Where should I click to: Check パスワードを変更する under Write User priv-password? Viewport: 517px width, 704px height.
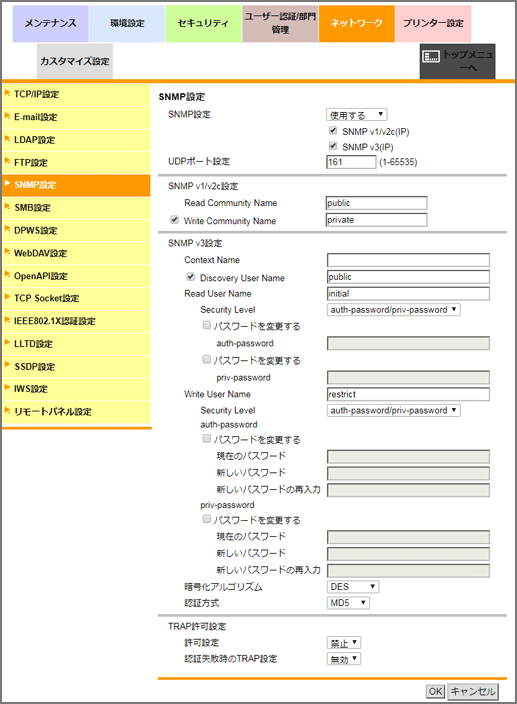point(207,519)
